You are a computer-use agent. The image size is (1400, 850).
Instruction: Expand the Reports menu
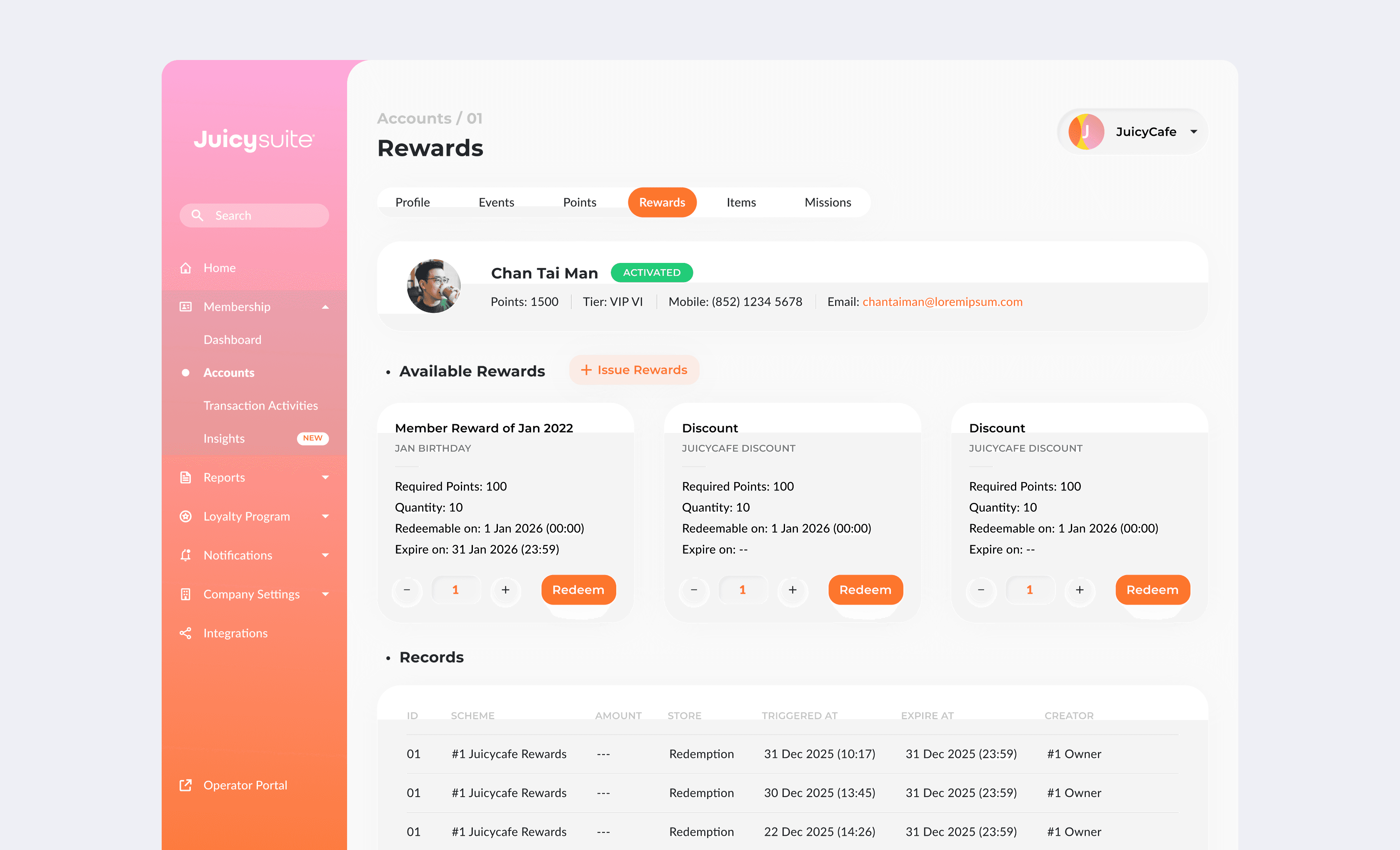325,477
